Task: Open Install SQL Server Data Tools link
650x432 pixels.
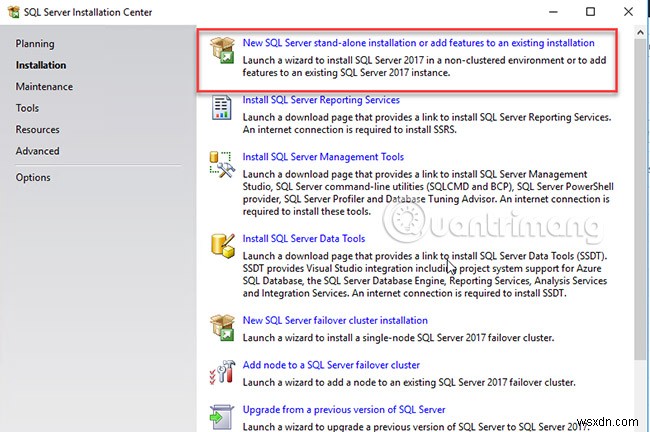Action: click(x=303, y=238)
